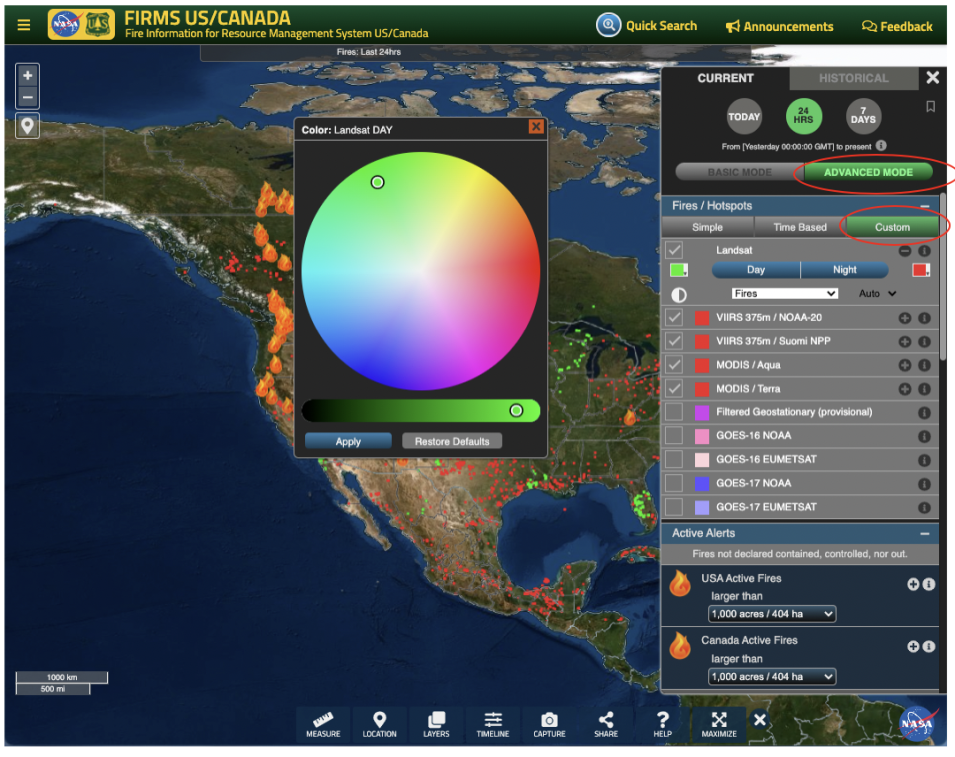Screen dimensions: 955x757
Task: Collapse the Active Alerts section
Action: (x=925, y=533)
